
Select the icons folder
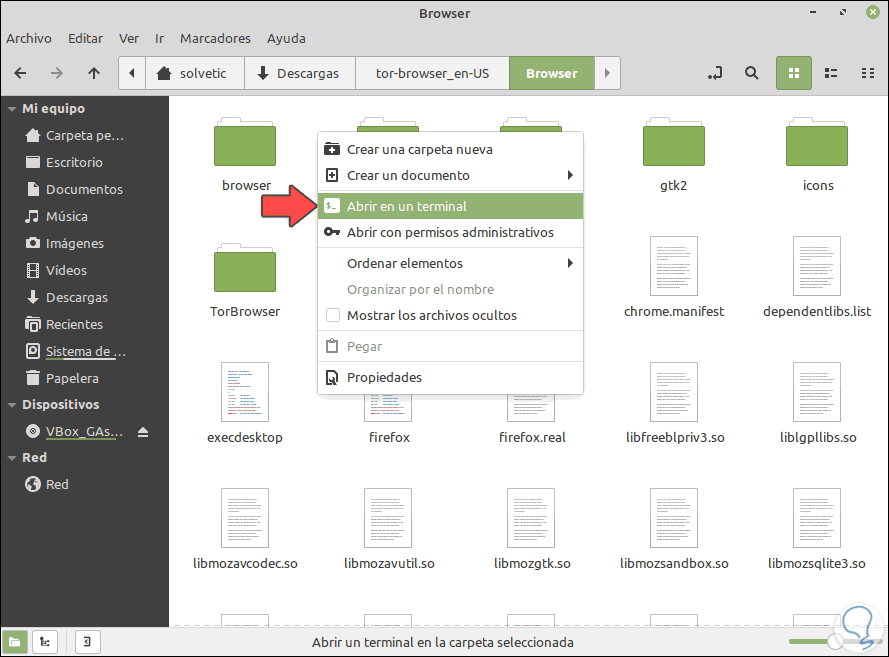[x=816, y=142]
